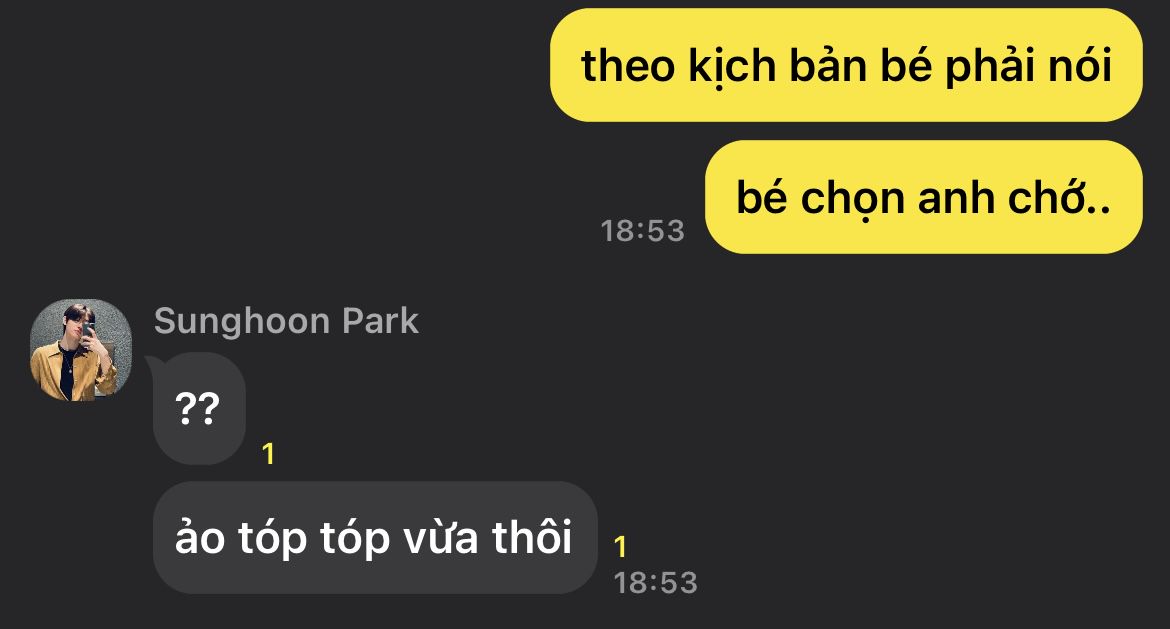Image resolution: width=1170 pixels, height=629 pixels.
Task: Click the 18:53 timestamp below the gray messages
Action: click(655, 583)
